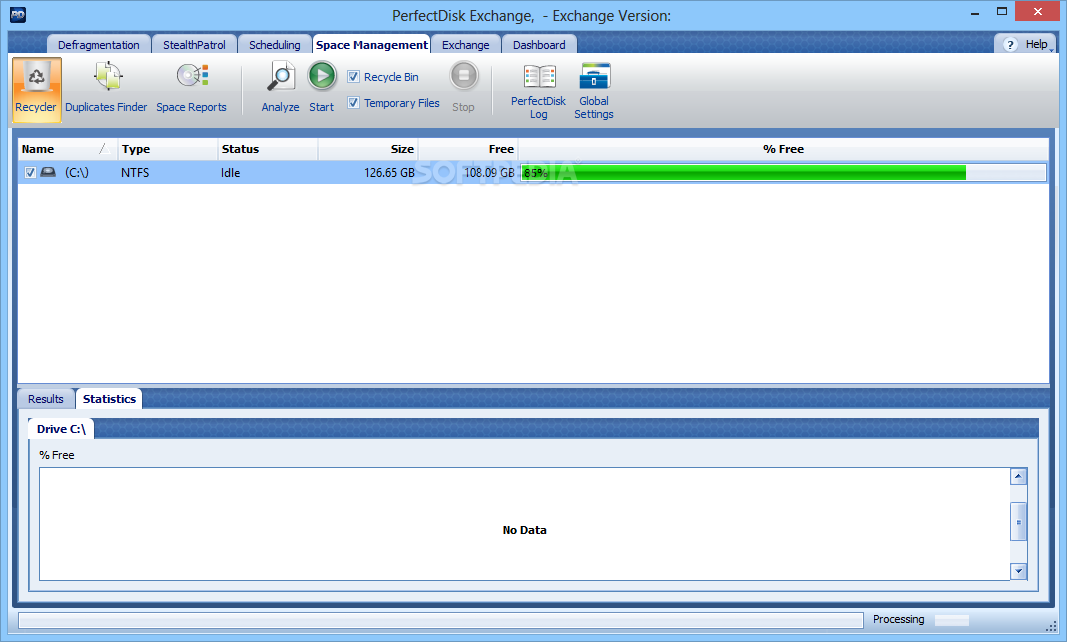The width and height of the screenshot is (1067, 642).
Task: Click the 126.65 GB size value
Action: point(389,173)
